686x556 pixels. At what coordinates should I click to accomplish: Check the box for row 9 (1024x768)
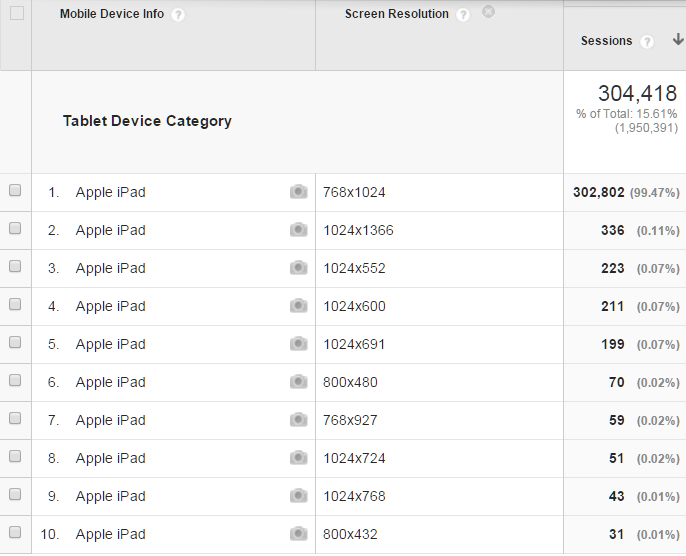point(15,495)
